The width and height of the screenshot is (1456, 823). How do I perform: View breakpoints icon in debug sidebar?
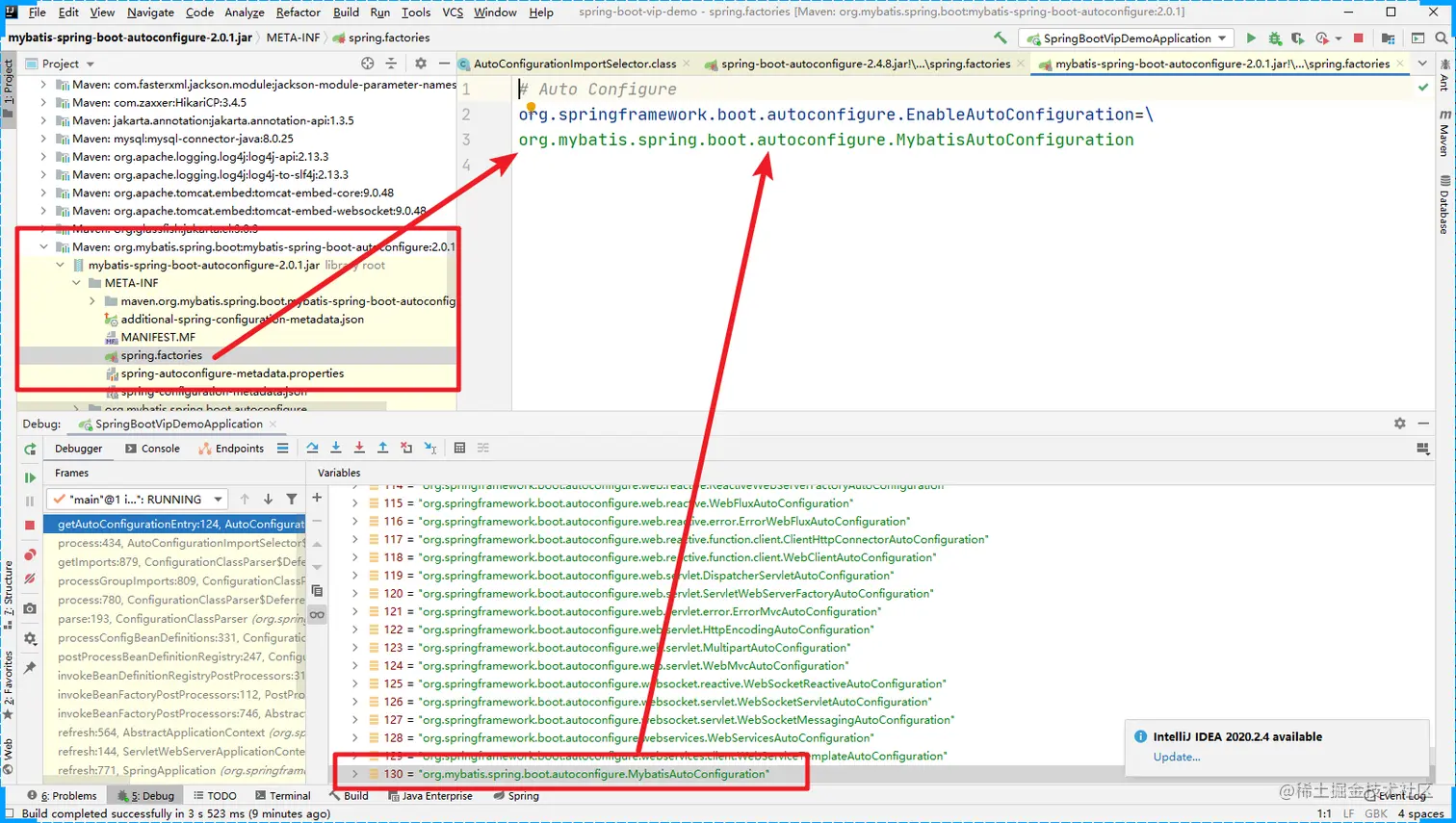point(30,554)
